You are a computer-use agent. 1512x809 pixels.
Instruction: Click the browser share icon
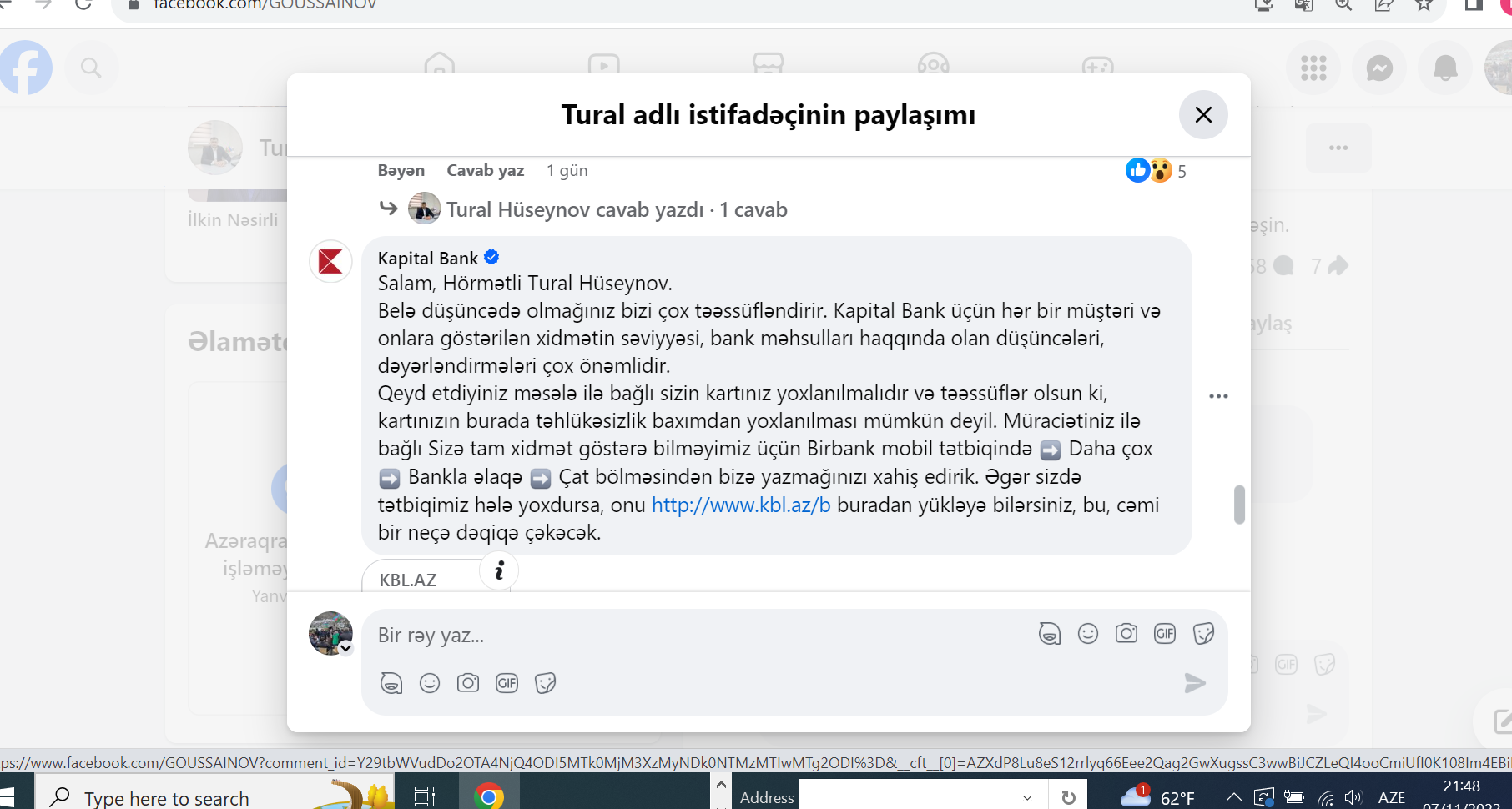(1383, 5)
